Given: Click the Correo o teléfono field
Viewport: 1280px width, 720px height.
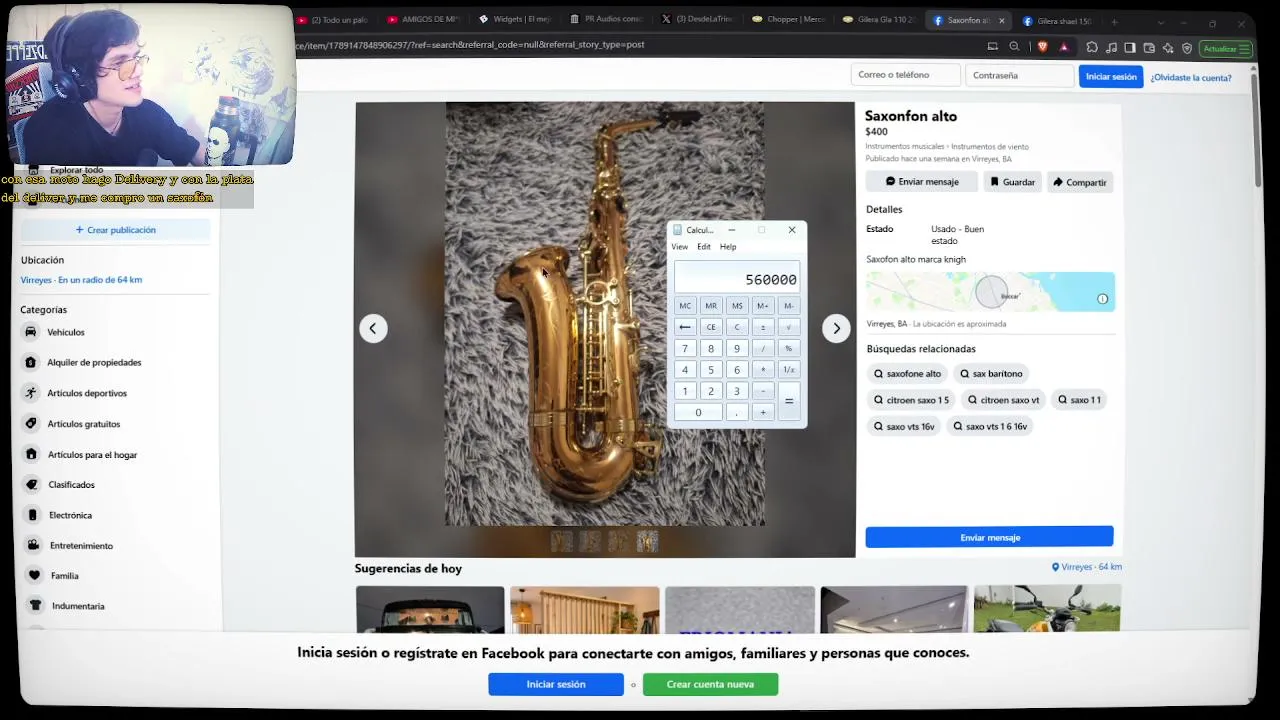Looking at the screenshot, I should tap(904, 75).
